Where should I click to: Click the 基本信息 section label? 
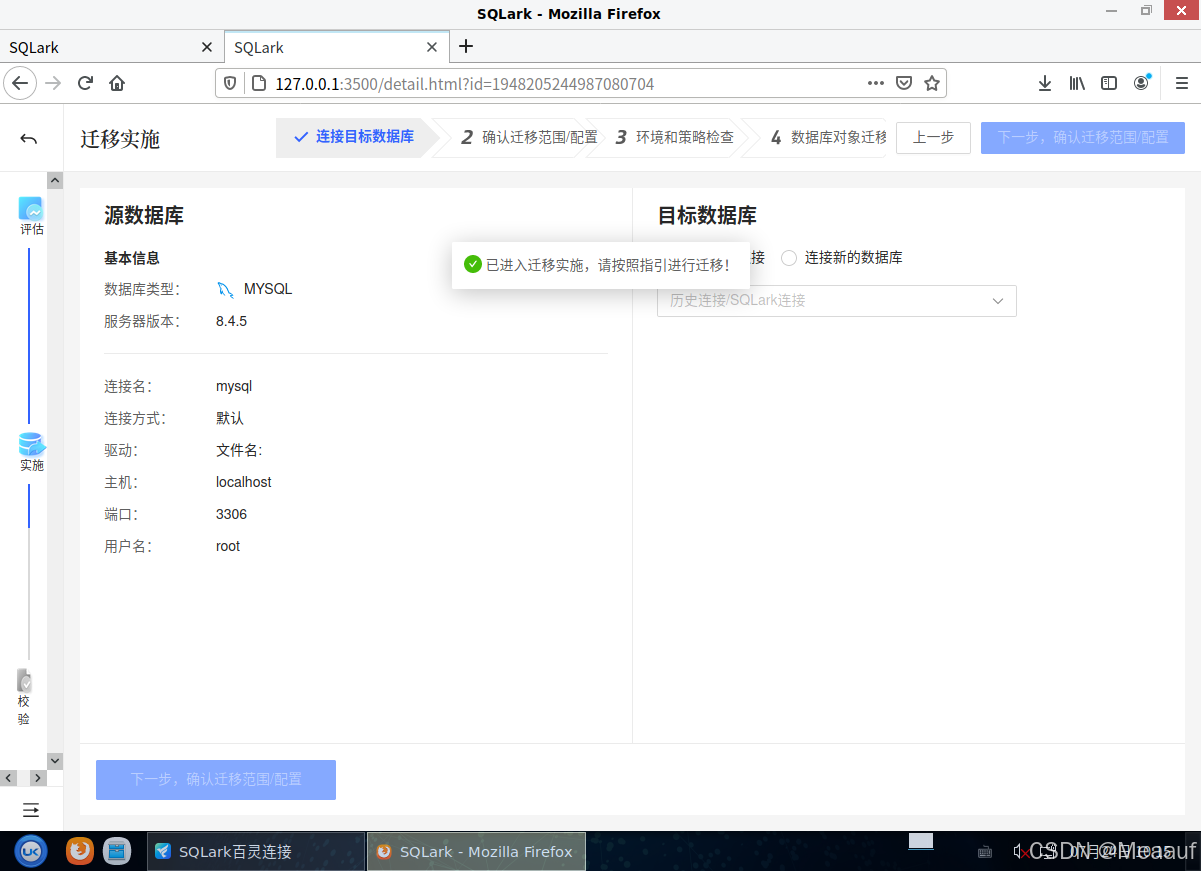132,258
